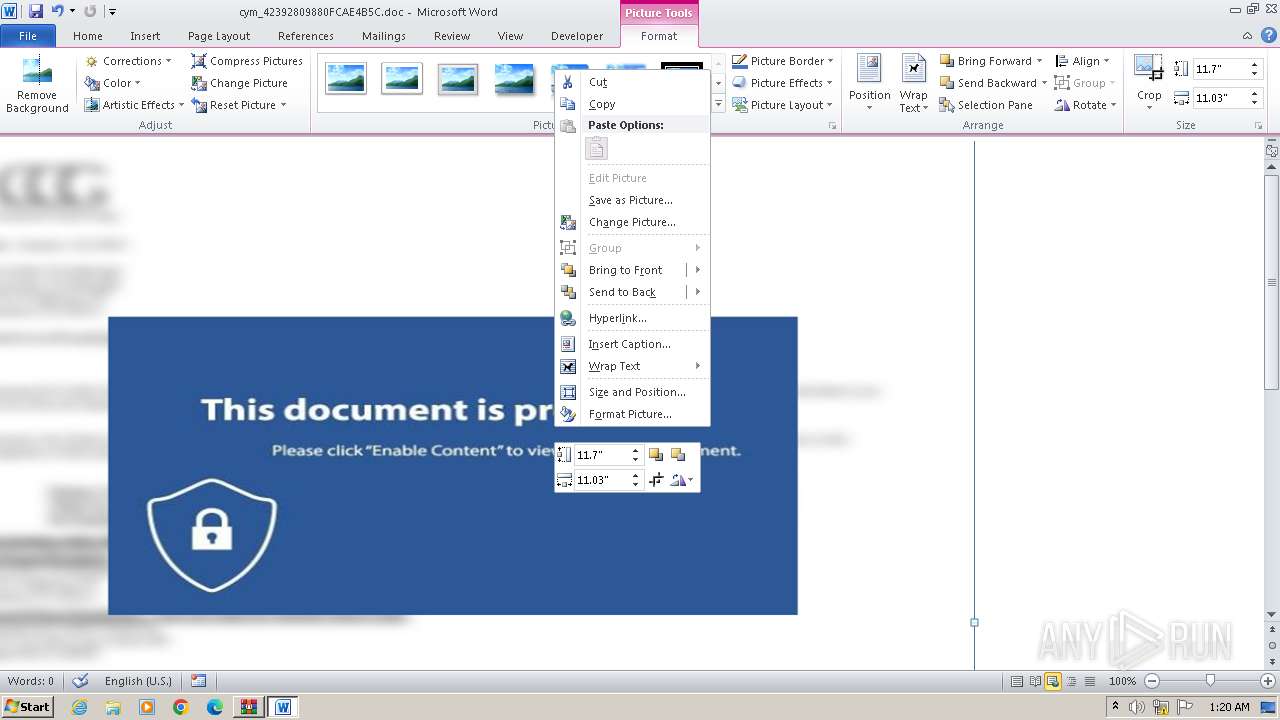Switch to Web Layout view
1280x720 pixels.
point(1053,681)
